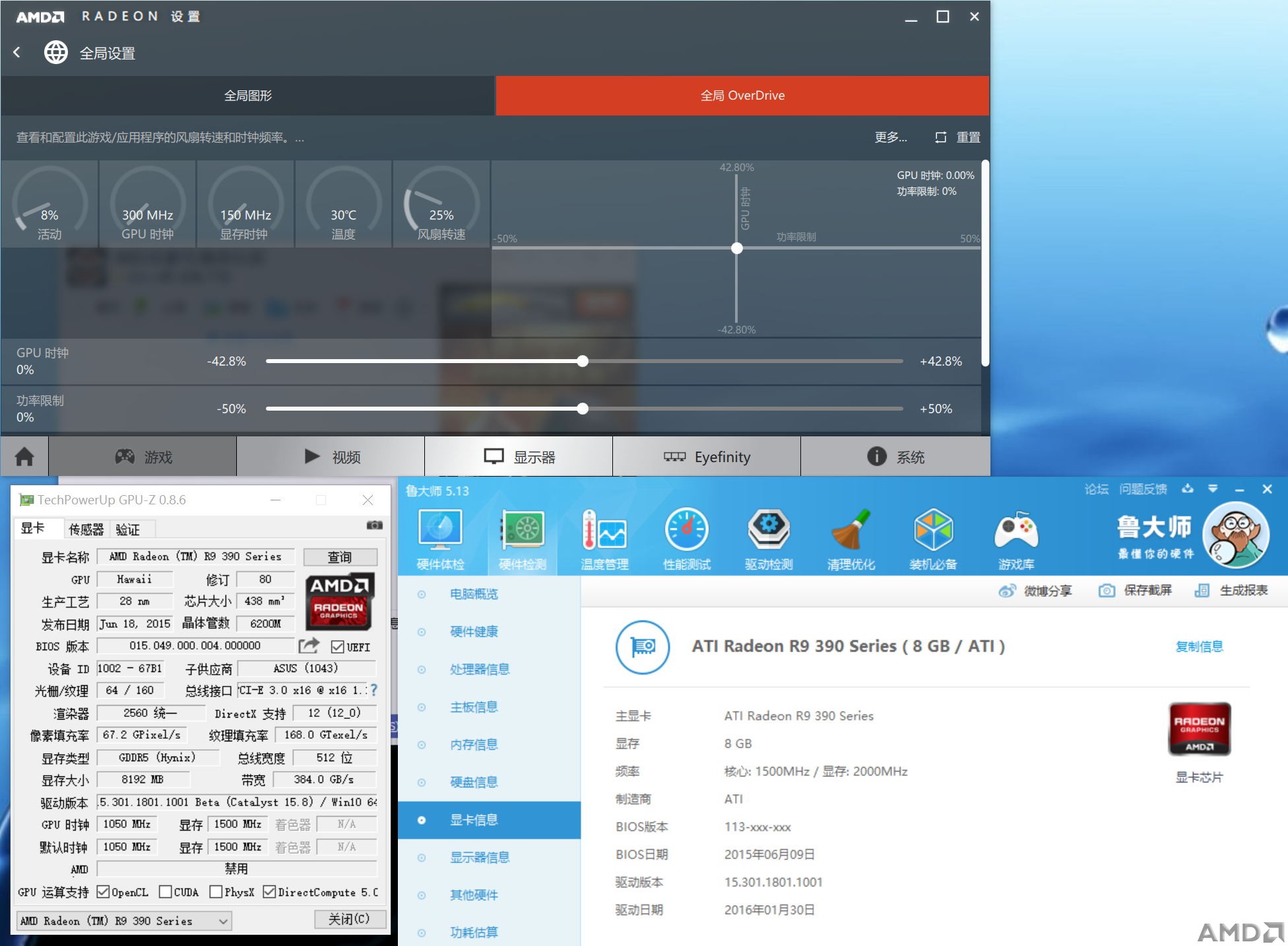
Task: Click the skin icon in 鲁大师 title bar
Action: [x=1188, y=489]
